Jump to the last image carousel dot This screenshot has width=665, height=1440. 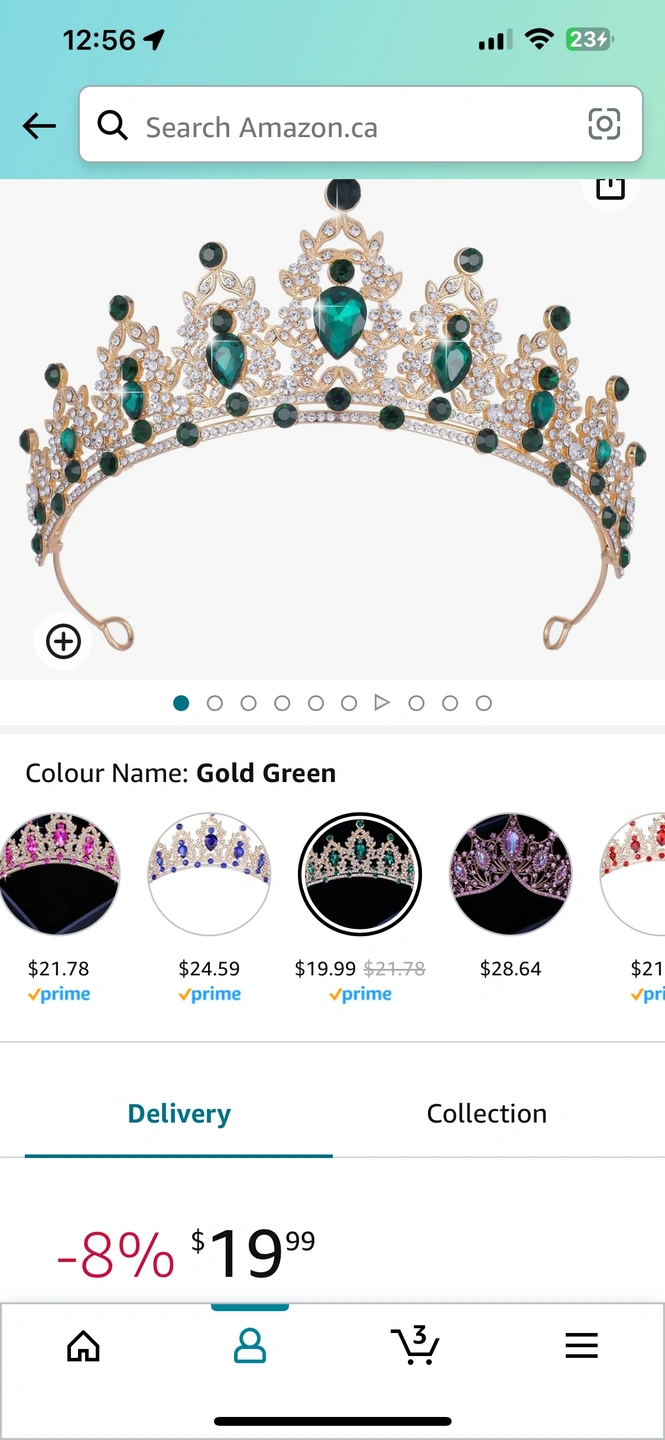coord(484,703)
